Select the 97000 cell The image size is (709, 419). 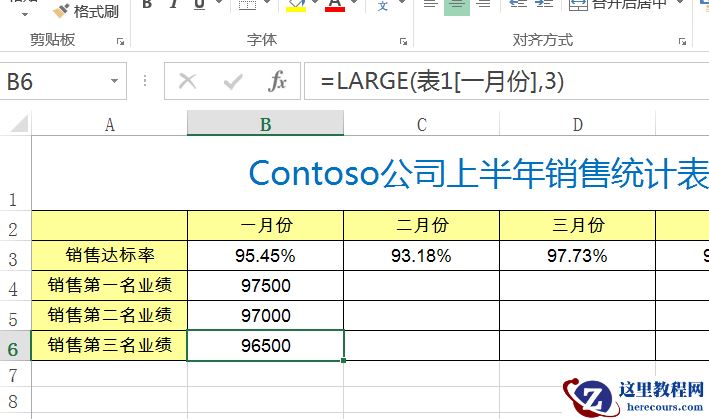pos(265,315)
